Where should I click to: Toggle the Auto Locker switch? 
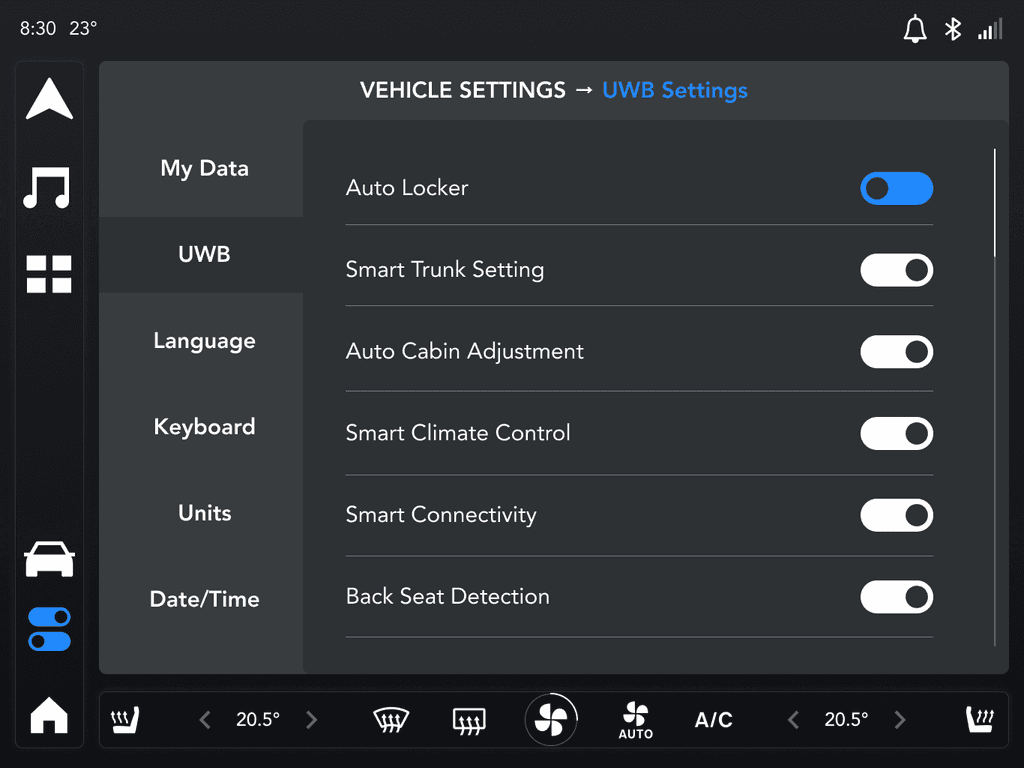(896, 188)
